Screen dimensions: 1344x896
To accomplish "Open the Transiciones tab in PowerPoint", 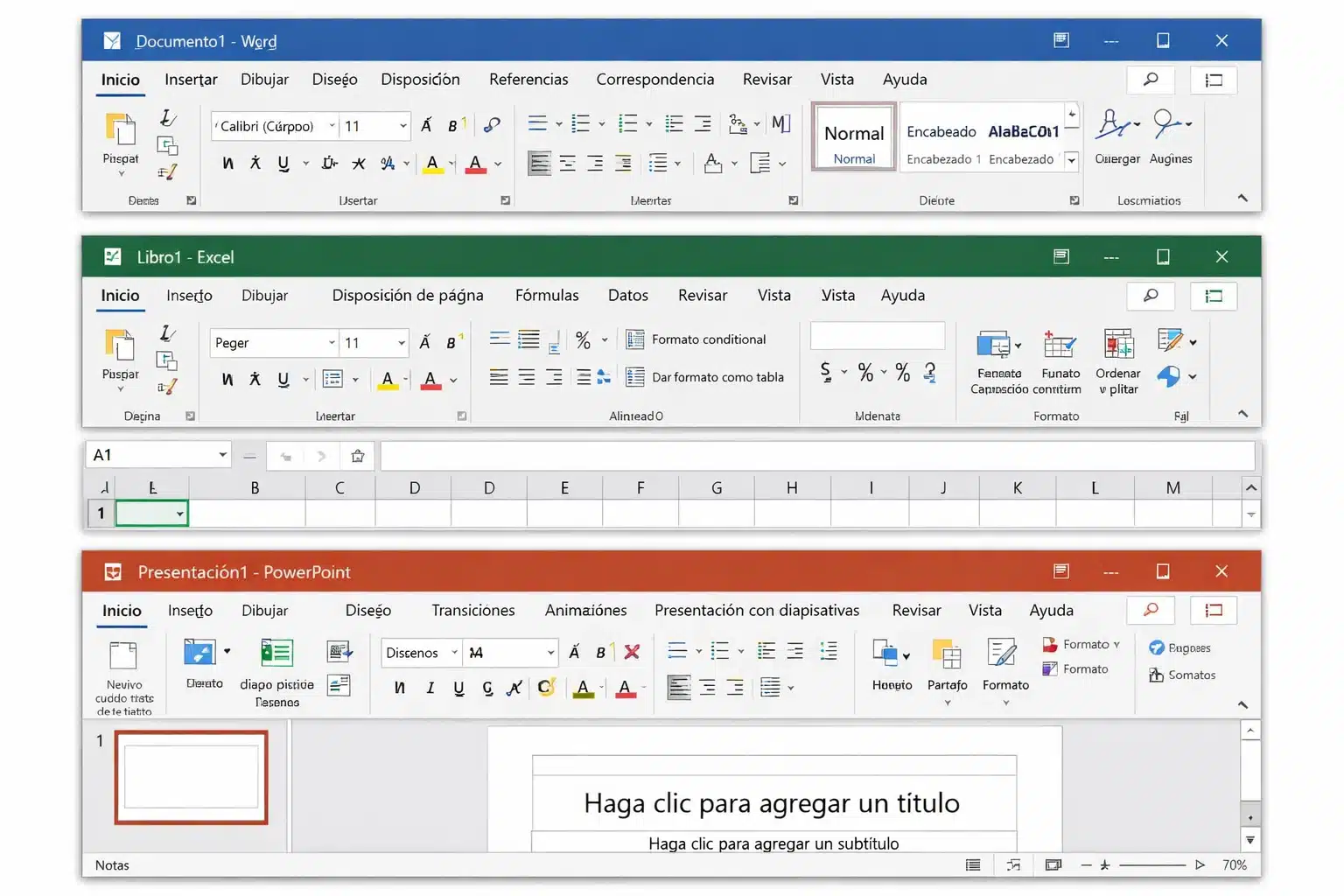I will (472, 610).
